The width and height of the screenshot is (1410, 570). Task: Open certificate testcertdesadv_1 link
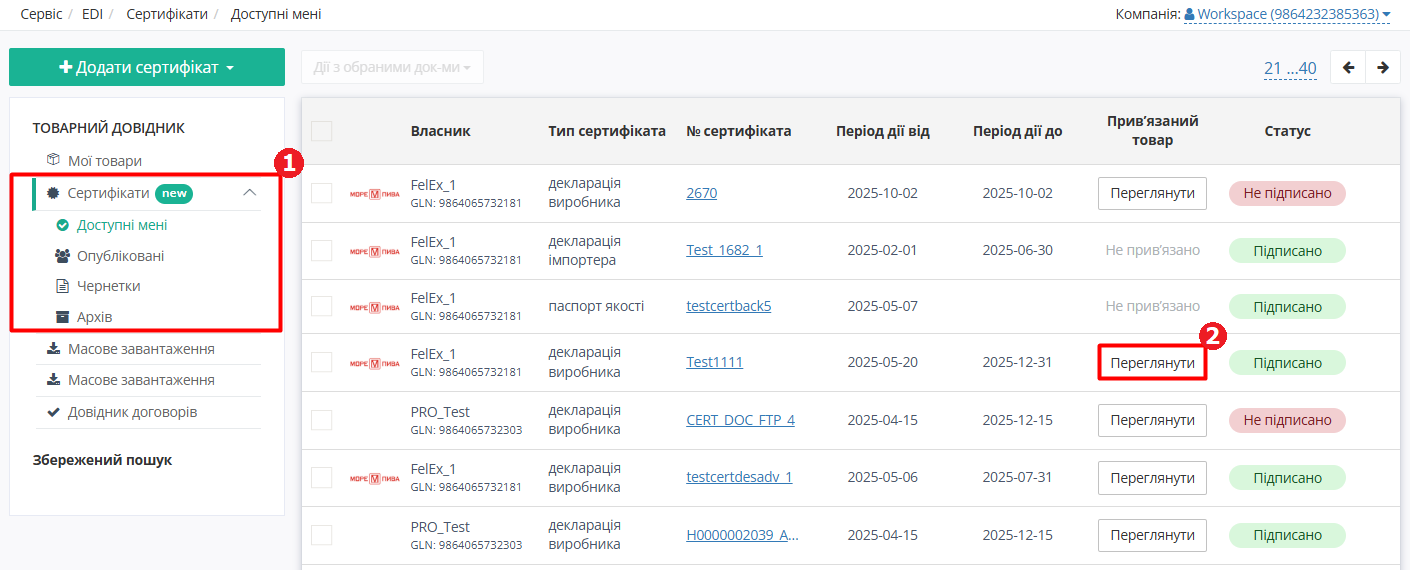pos(739,478)
